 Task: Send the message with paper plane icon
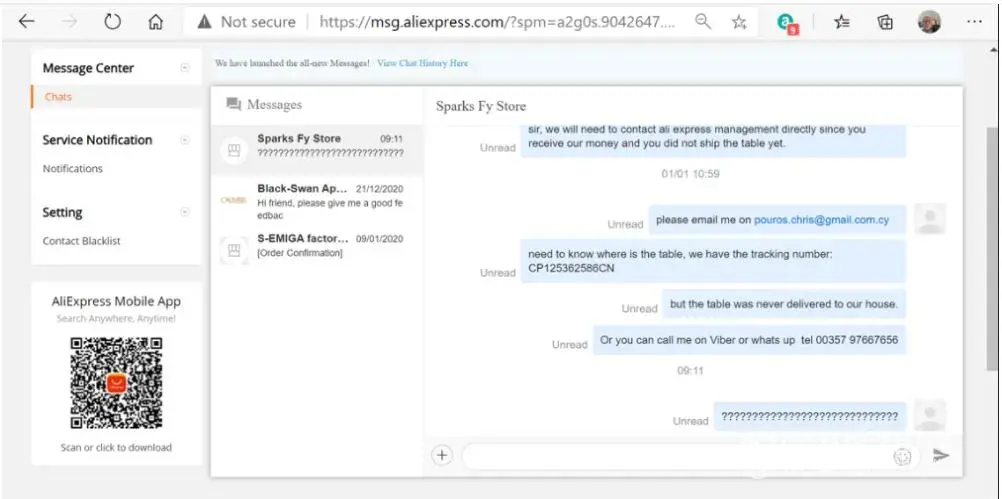tap(941, 456)
